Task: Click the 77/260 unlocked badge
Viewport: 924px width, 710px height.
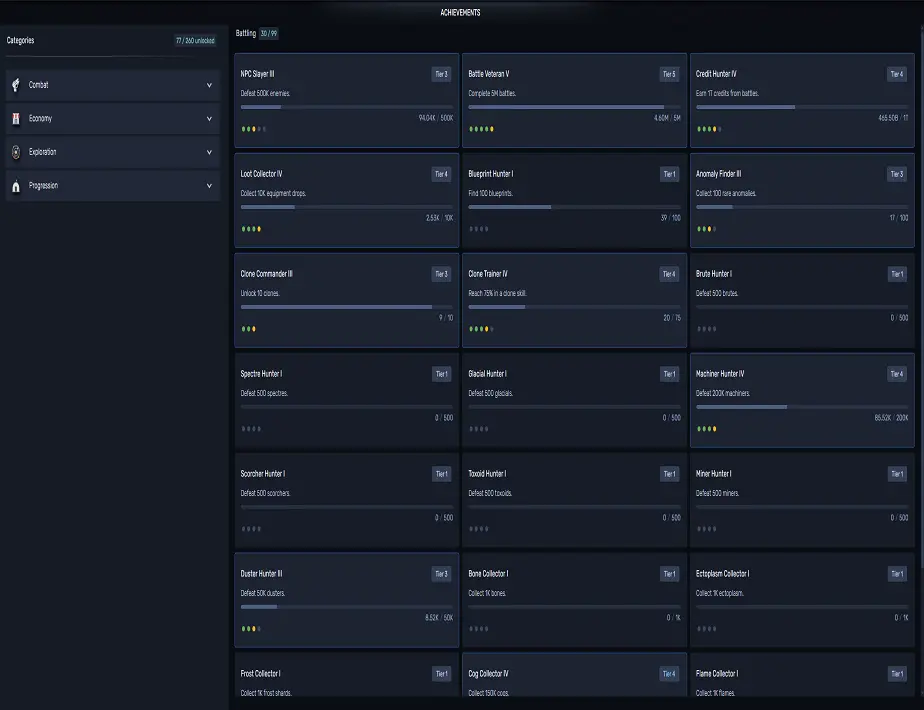Action: [195, 41]
